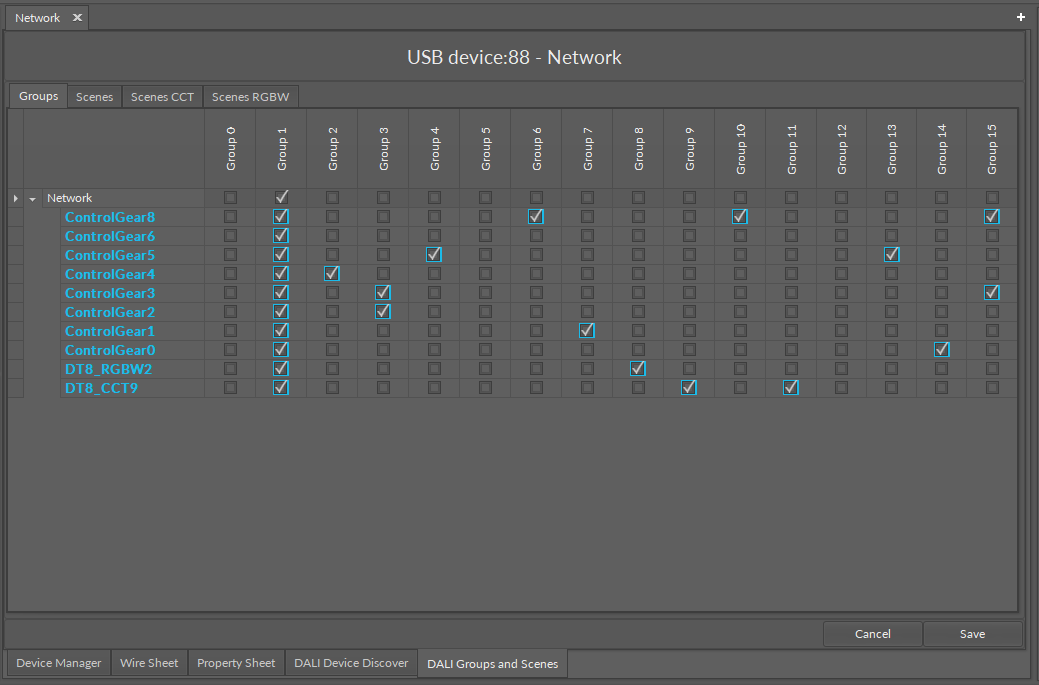Viewport: 1039px width, 685px height.
Task: Click the Cancel button
Action: (873, 634)
